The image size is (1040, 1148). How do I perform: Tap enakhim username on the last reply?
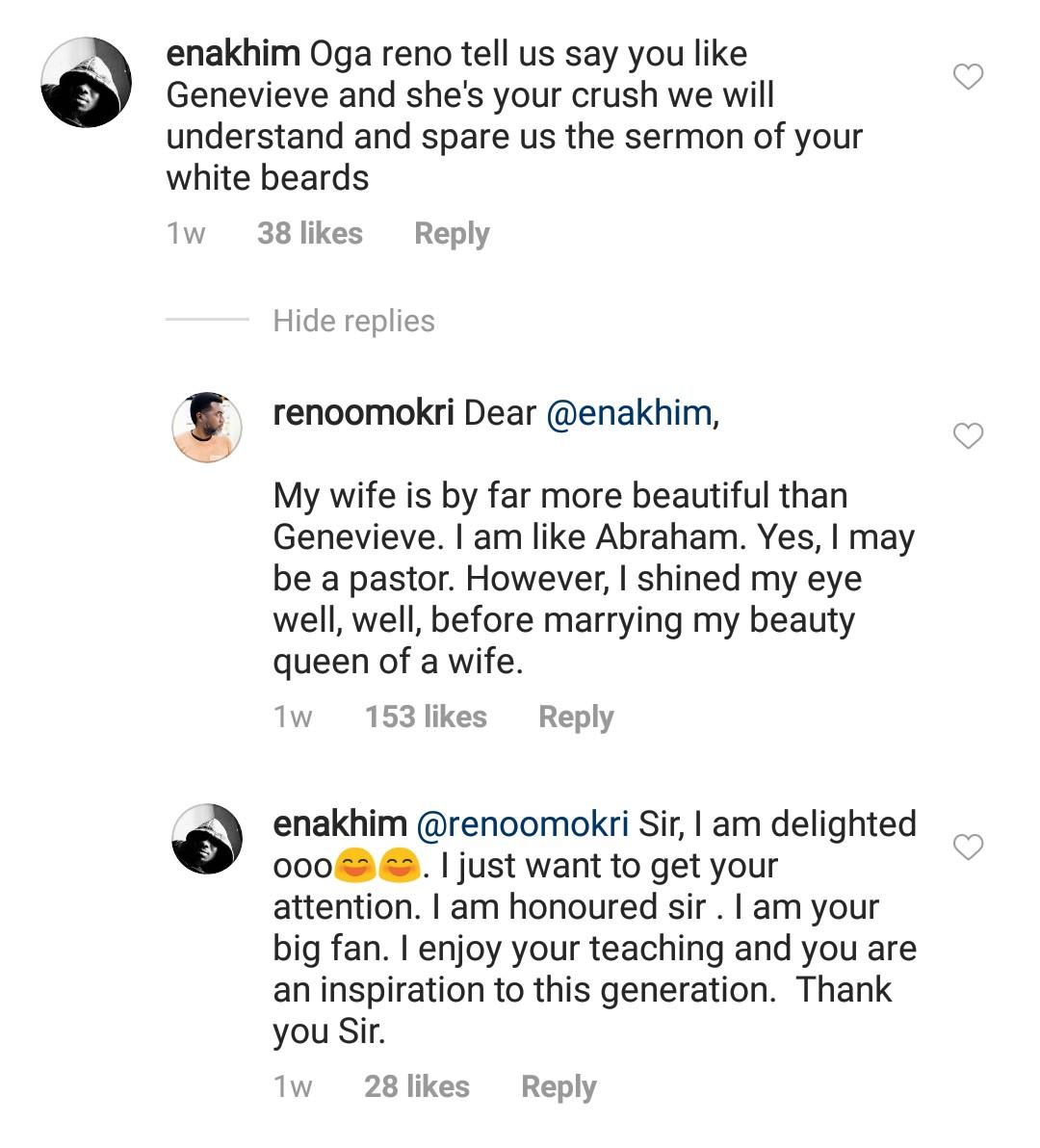click(340, 824)
